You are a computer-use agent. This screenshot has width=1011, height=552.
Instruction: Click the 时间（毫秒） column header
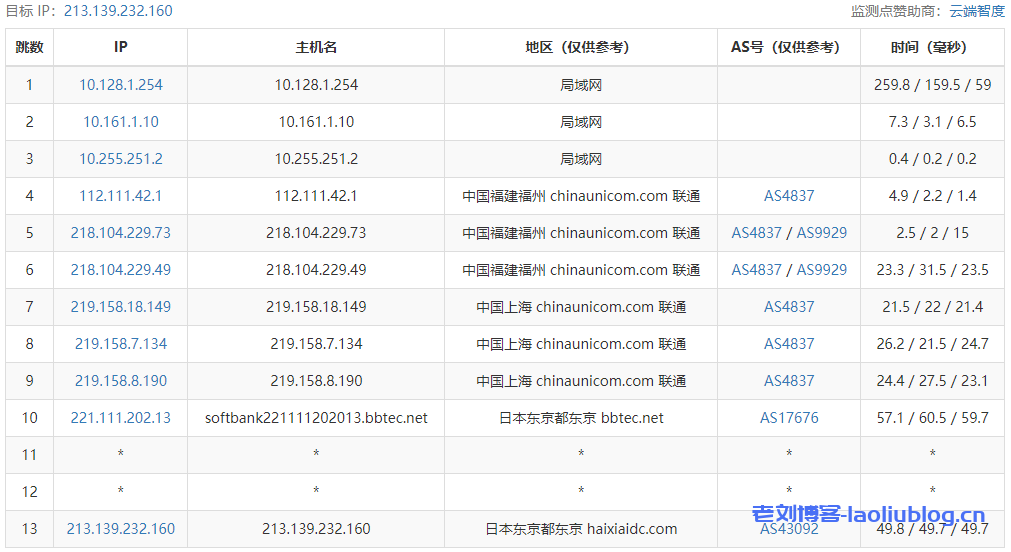[x=932, y=47]
